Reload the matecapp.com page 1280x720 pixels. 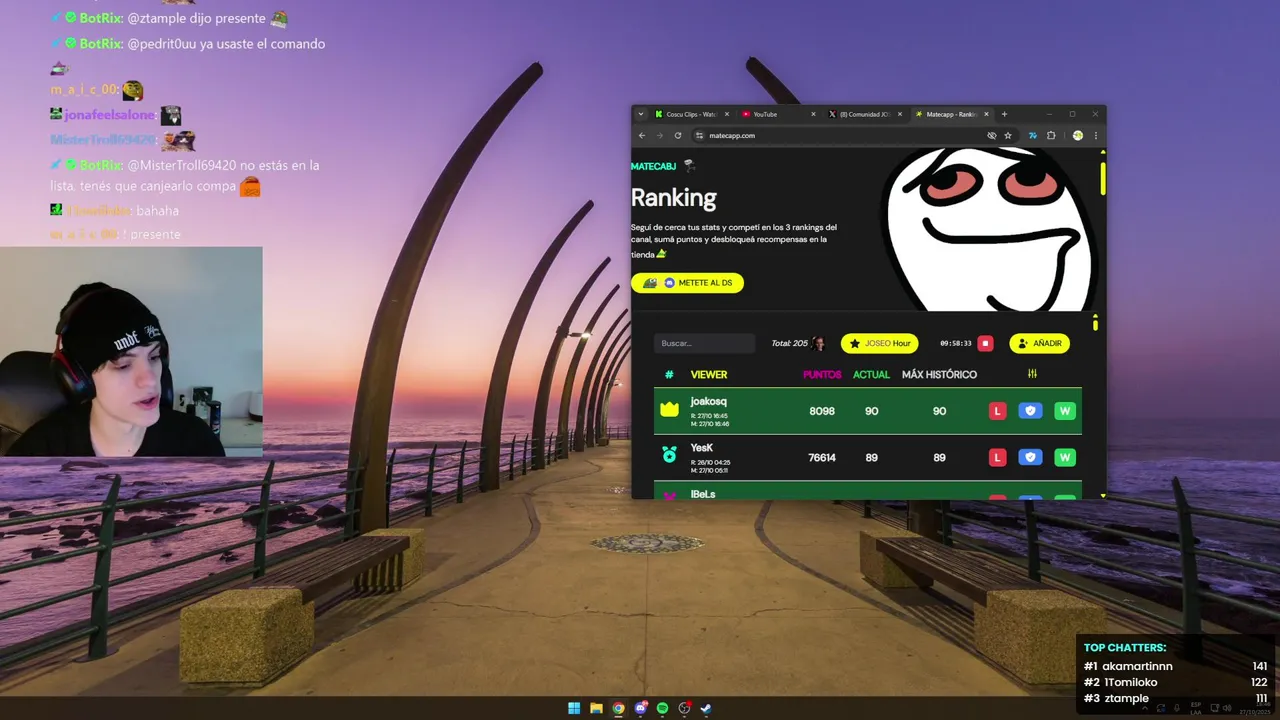tap(678, 135)
